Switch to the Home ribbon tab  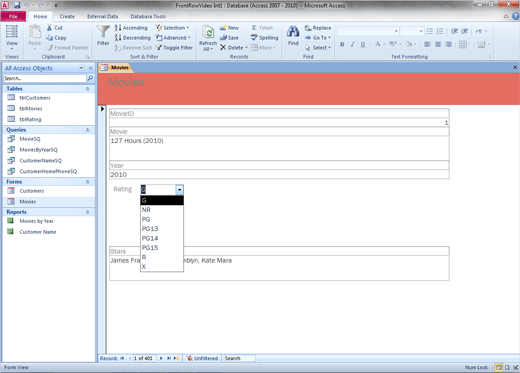[x=40, y=16]
